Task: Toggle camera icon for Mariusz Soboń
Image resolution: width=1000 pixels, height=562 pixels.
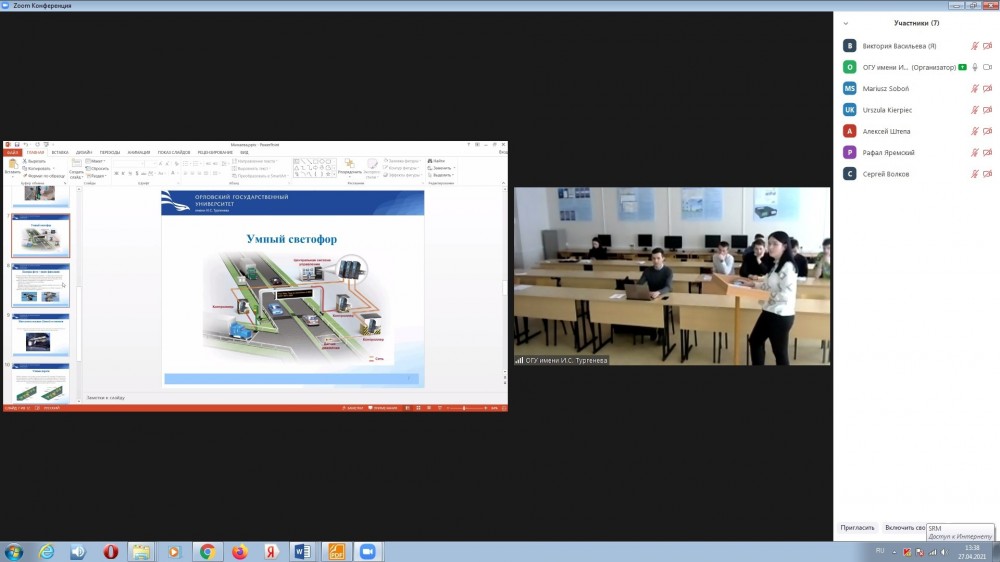Action: [x=988, y=88]
